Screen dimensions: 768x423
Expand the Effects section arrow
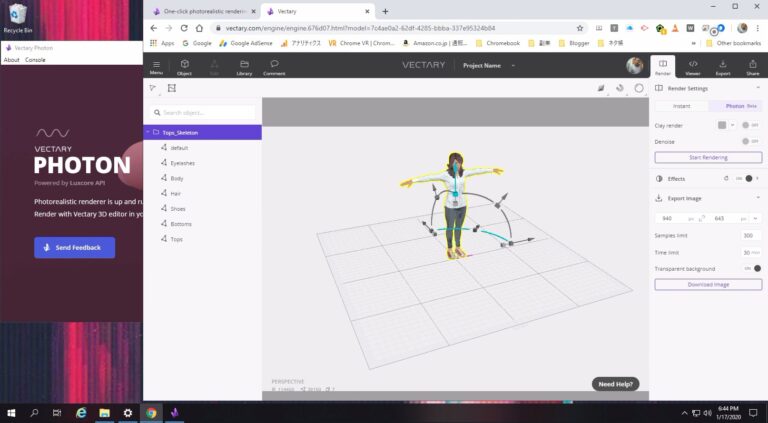(758, 179)
